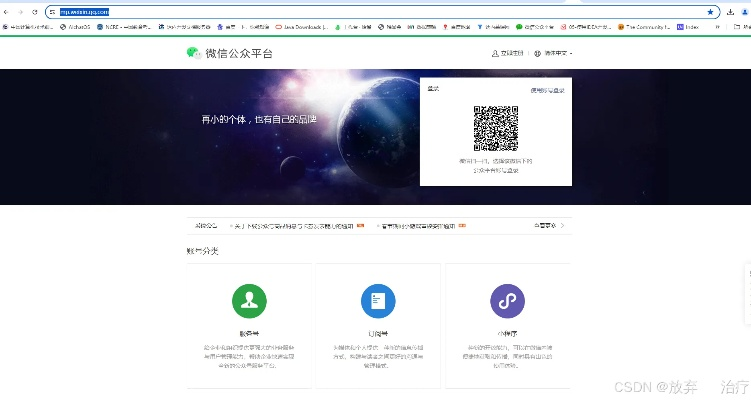This screenshot has width=751, height=400.
Task: Click the 订阅号 label text
Action: click(x=378, y=333)
